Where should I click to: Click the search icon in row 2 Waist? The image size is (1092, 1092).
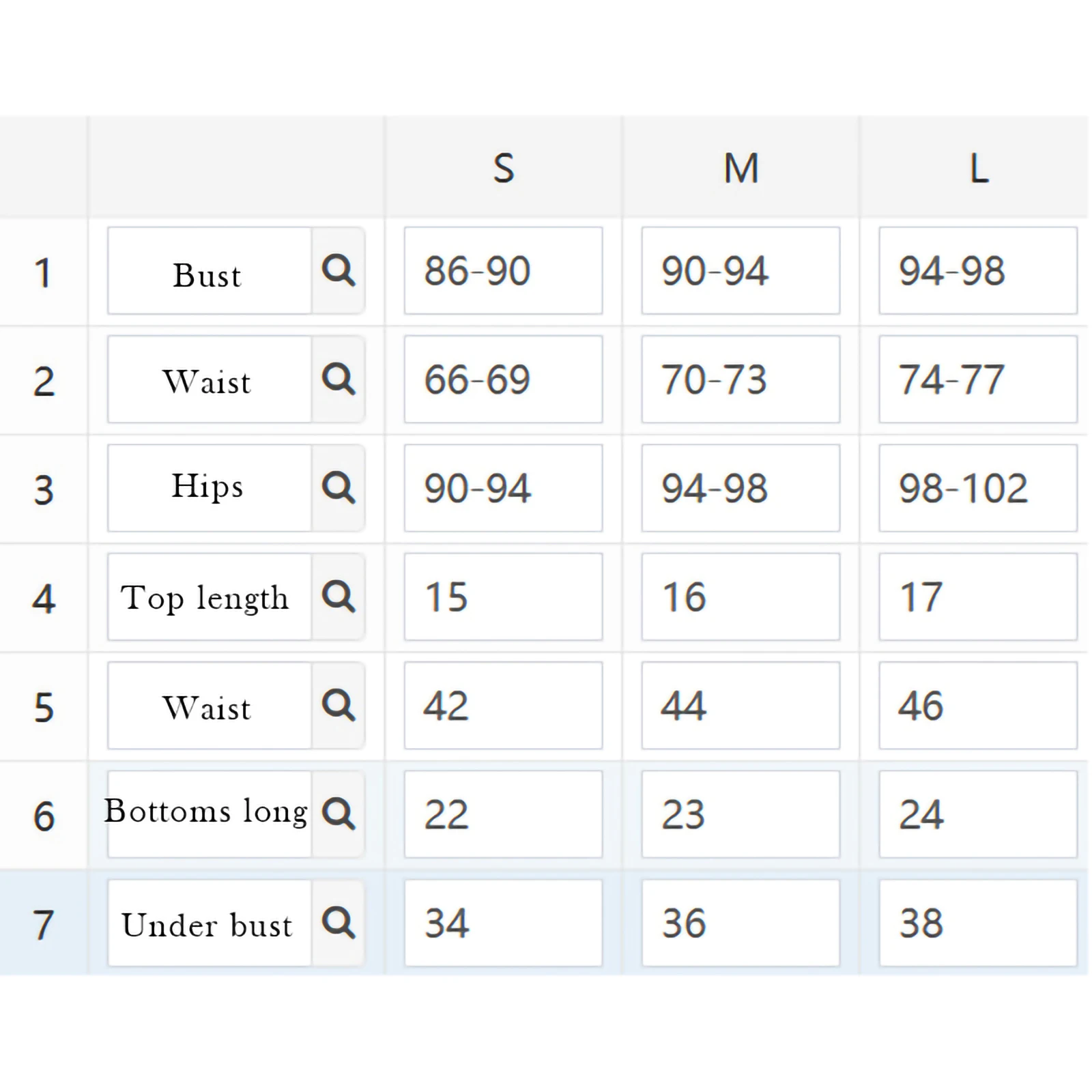tap(339, 379)
